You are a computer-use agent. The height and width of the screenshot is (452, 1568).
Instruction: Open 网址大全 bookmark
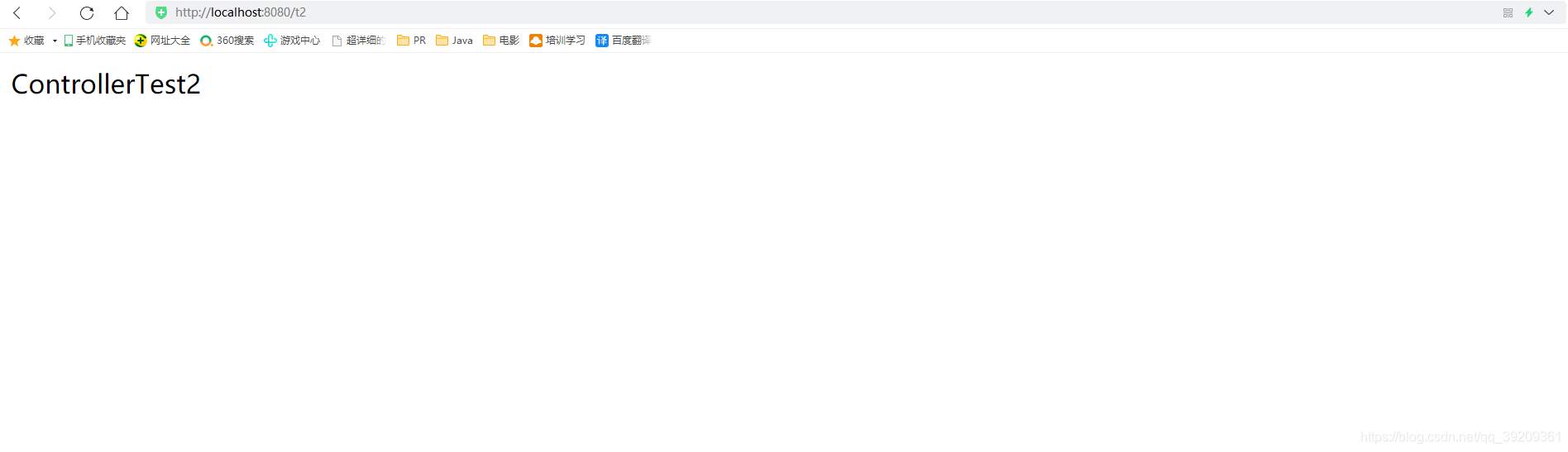(x=163, y=41)
